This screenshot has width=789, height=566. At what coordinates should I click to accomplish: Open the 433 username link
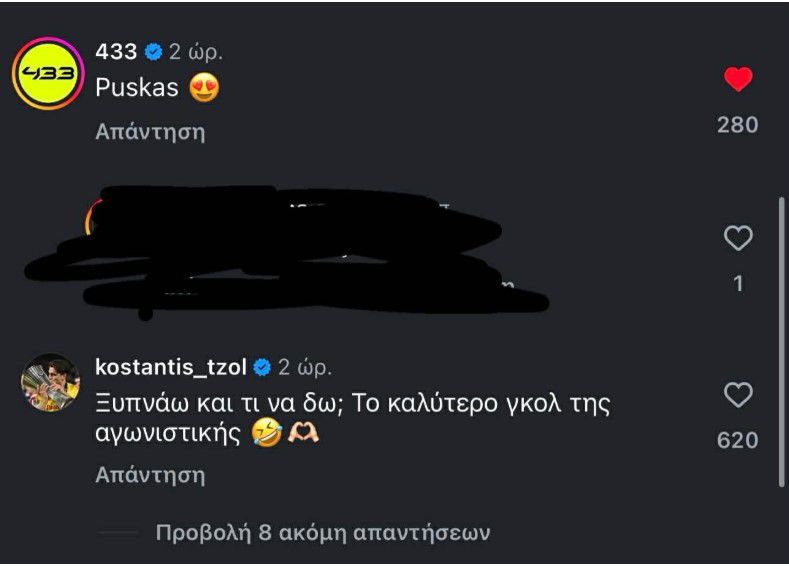116,53
